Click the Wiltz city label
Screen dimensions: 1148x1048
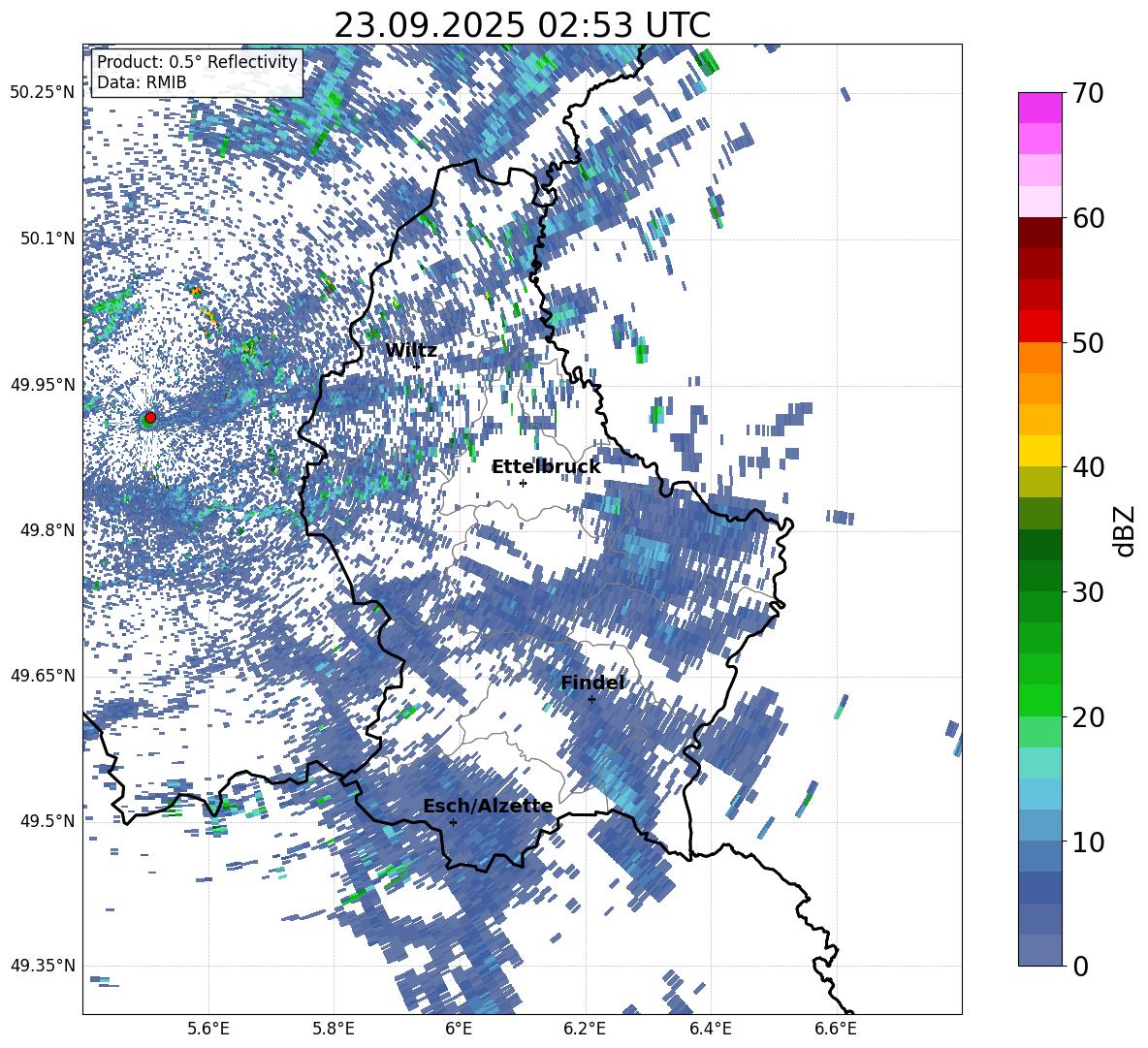pos(411,351)
